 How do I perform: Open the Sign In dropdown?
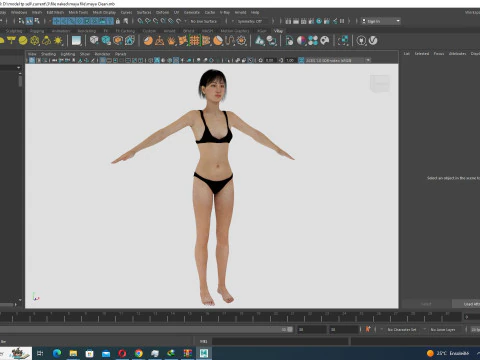tap(380, 21)
